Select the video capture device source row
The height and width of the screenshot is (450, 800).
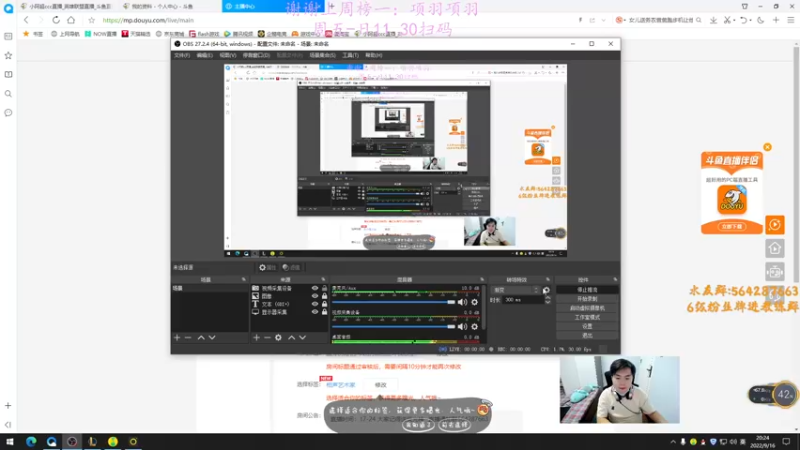(x=289, y=288)
